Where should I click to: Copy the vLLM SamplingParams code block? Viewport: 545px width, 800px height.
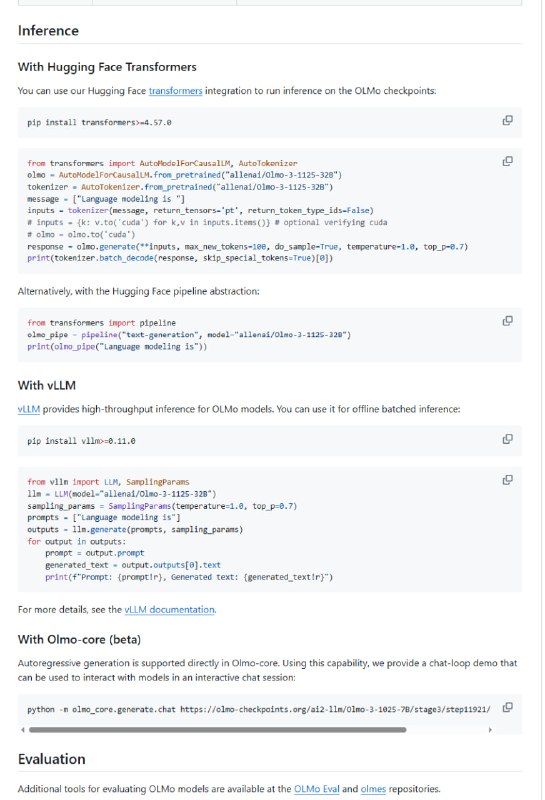click(x=507, y=480)
